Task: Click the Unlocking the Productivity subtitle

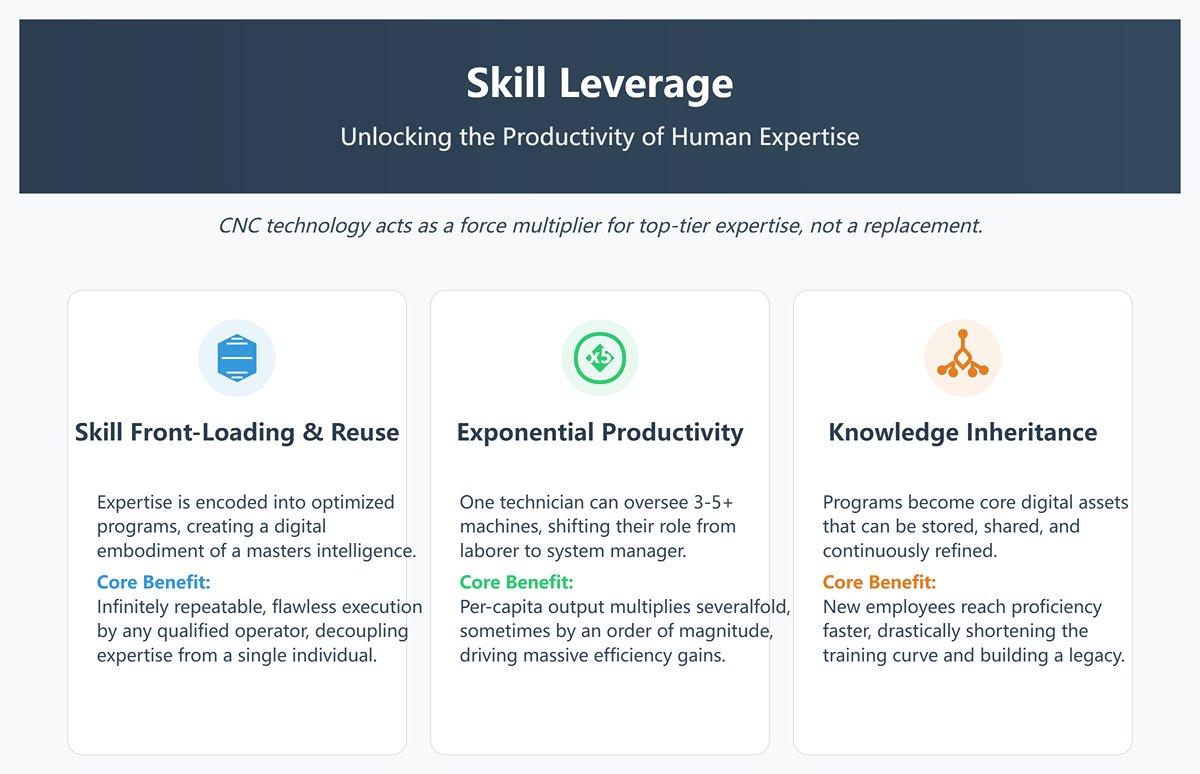Action: (x=599, y=137)
